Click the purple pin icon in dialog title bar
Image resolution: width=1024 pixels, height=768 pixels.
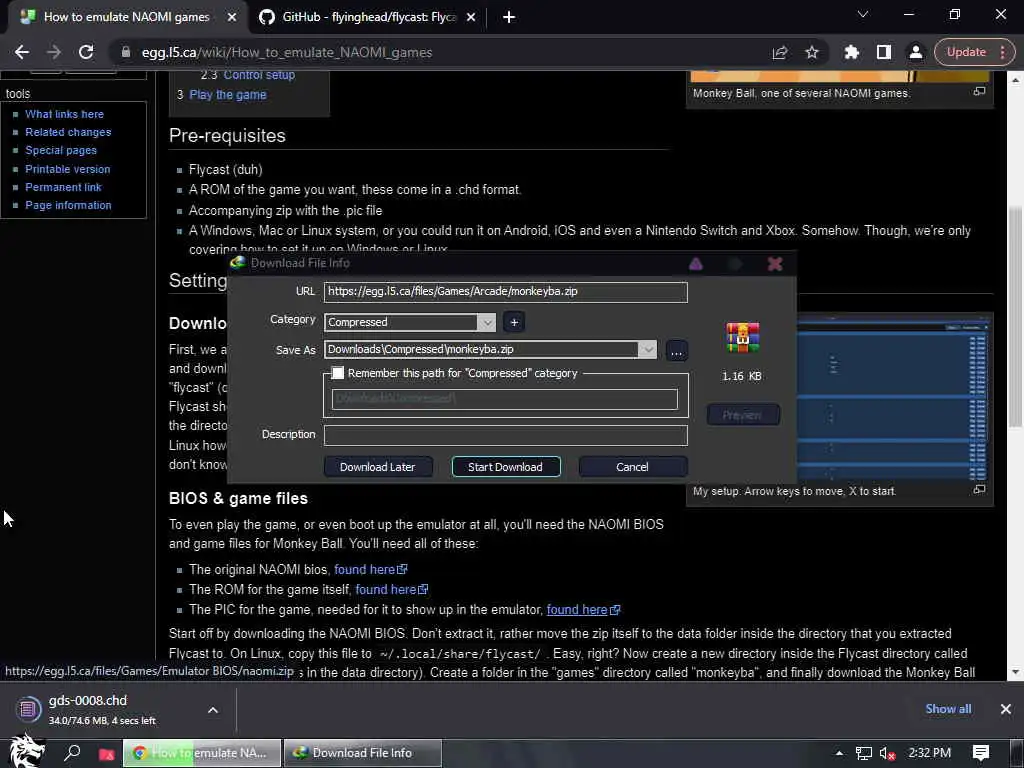(x=696, y=264)
